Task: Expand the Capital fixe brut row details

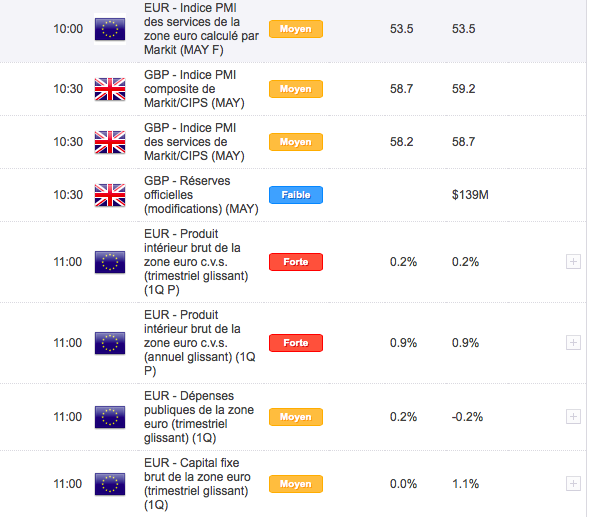Action: (x=573, y=484)
